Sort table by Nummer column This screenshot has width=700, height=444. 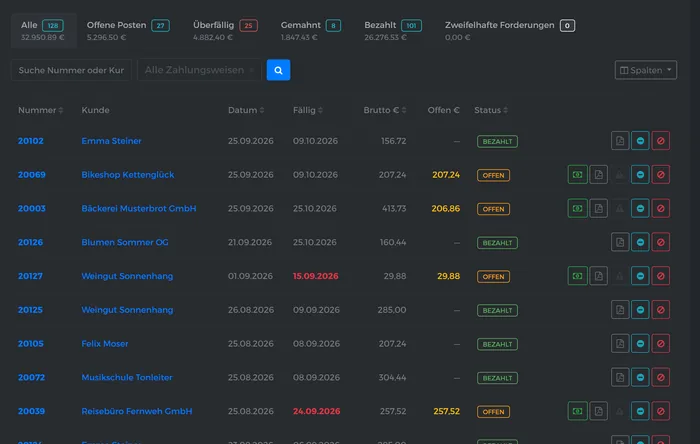coord(40,110)
